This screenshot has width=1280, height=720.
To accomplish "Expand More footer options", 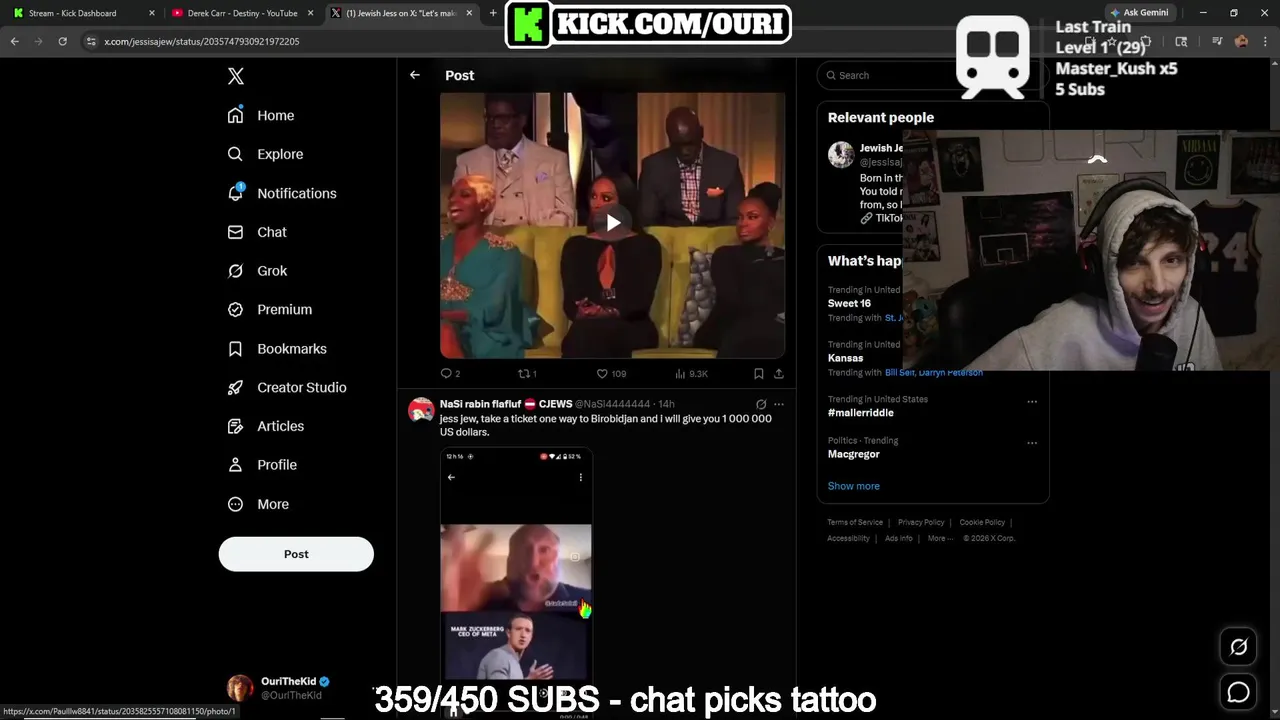I will pos(939,538).
